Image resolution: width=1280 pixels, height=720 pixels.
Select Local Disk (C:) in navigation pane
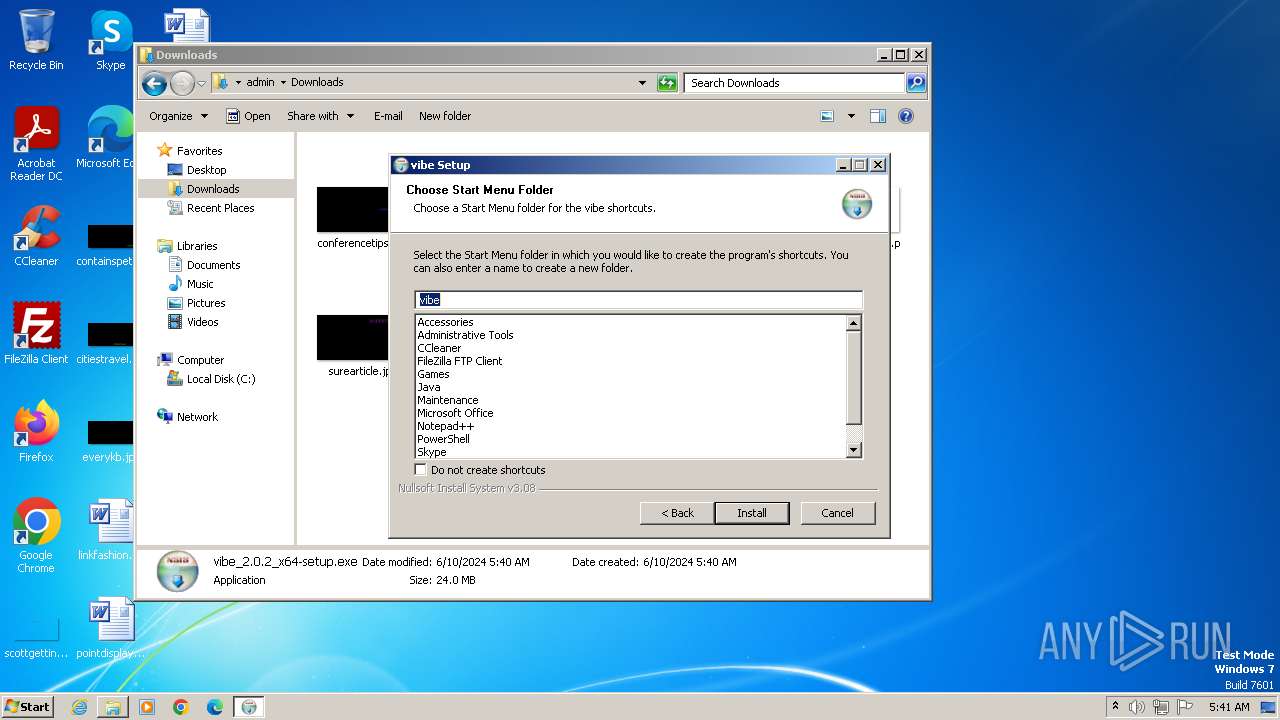[x=221, y=379]
